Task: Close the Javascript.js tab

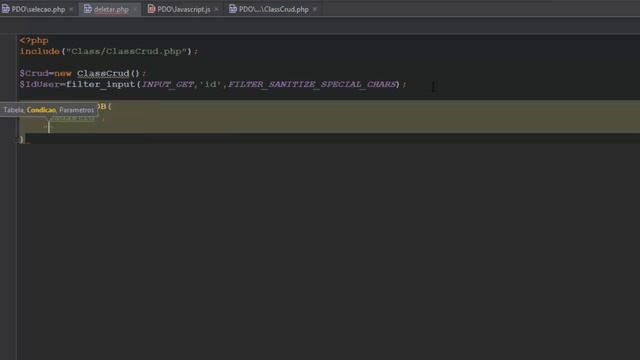Action: [x=216, y=9]
